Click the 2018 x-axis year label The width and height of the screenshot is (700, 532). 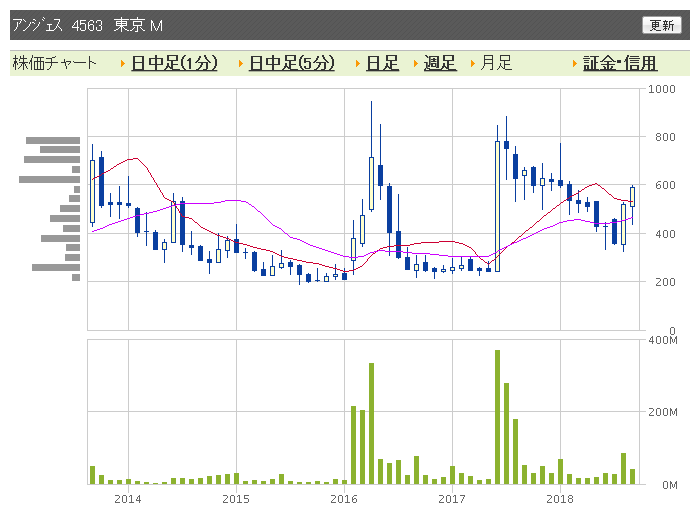560,499
